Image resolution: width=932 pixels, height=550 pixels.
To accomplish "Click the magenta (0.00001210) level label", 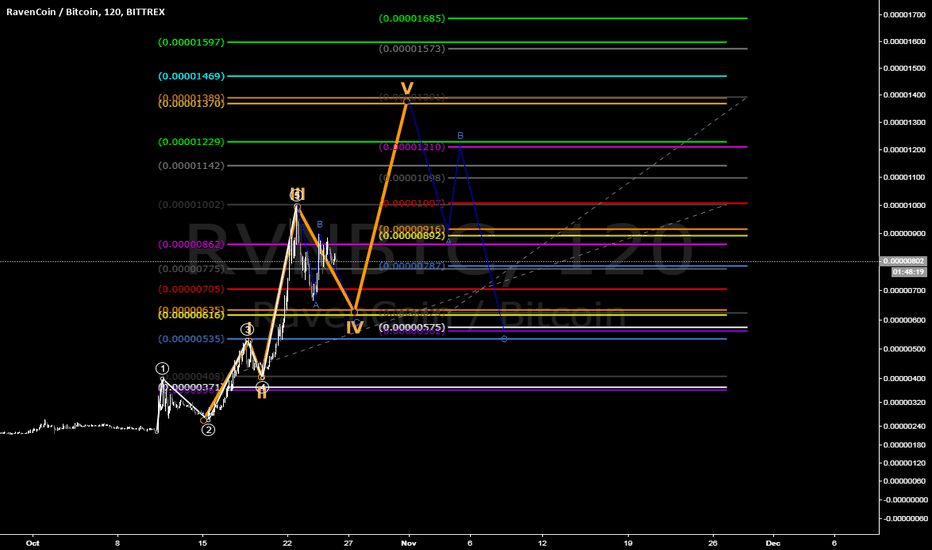I will click(412, 147).
